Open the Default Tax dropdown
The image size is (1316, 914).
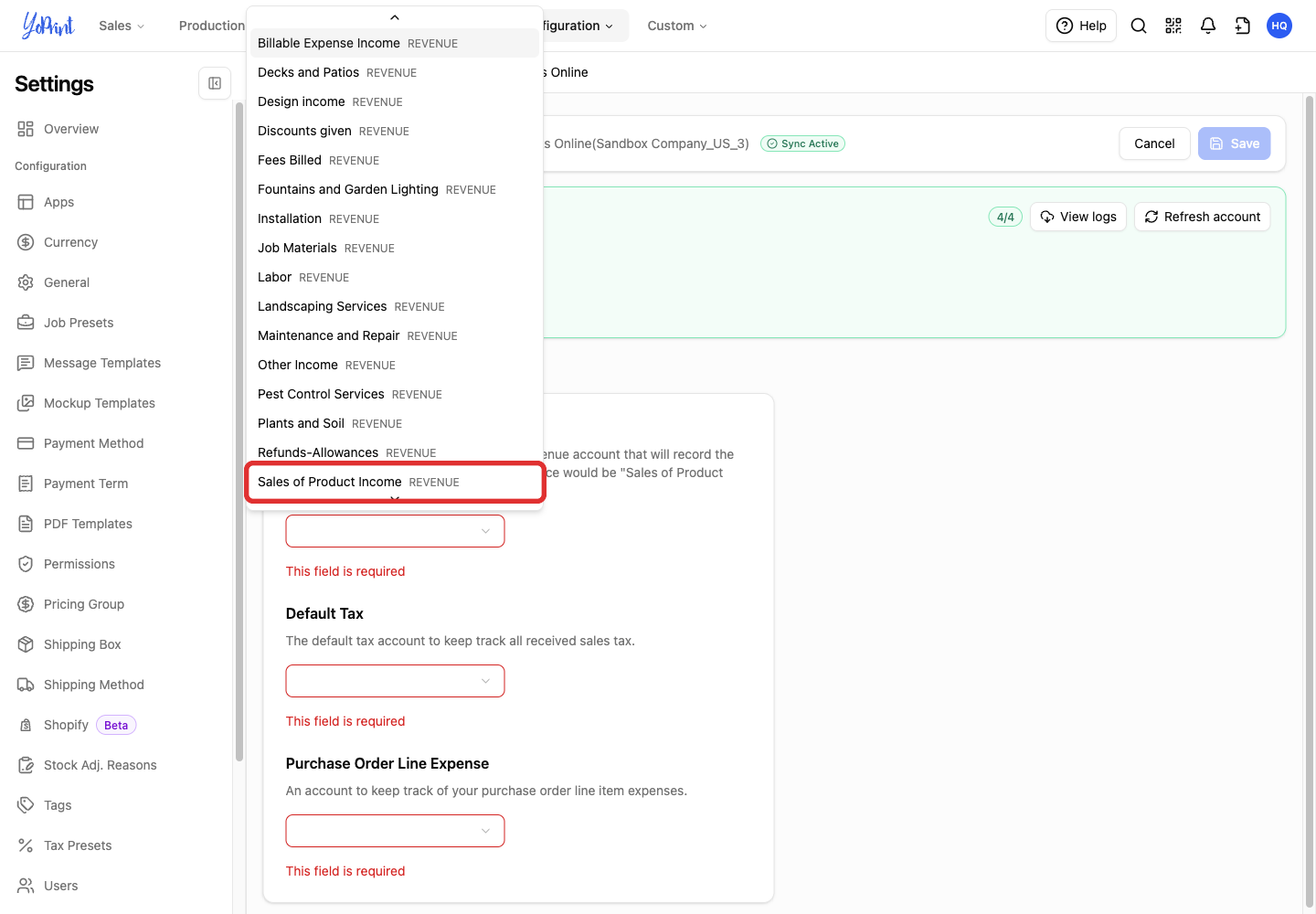click(395, 681)
